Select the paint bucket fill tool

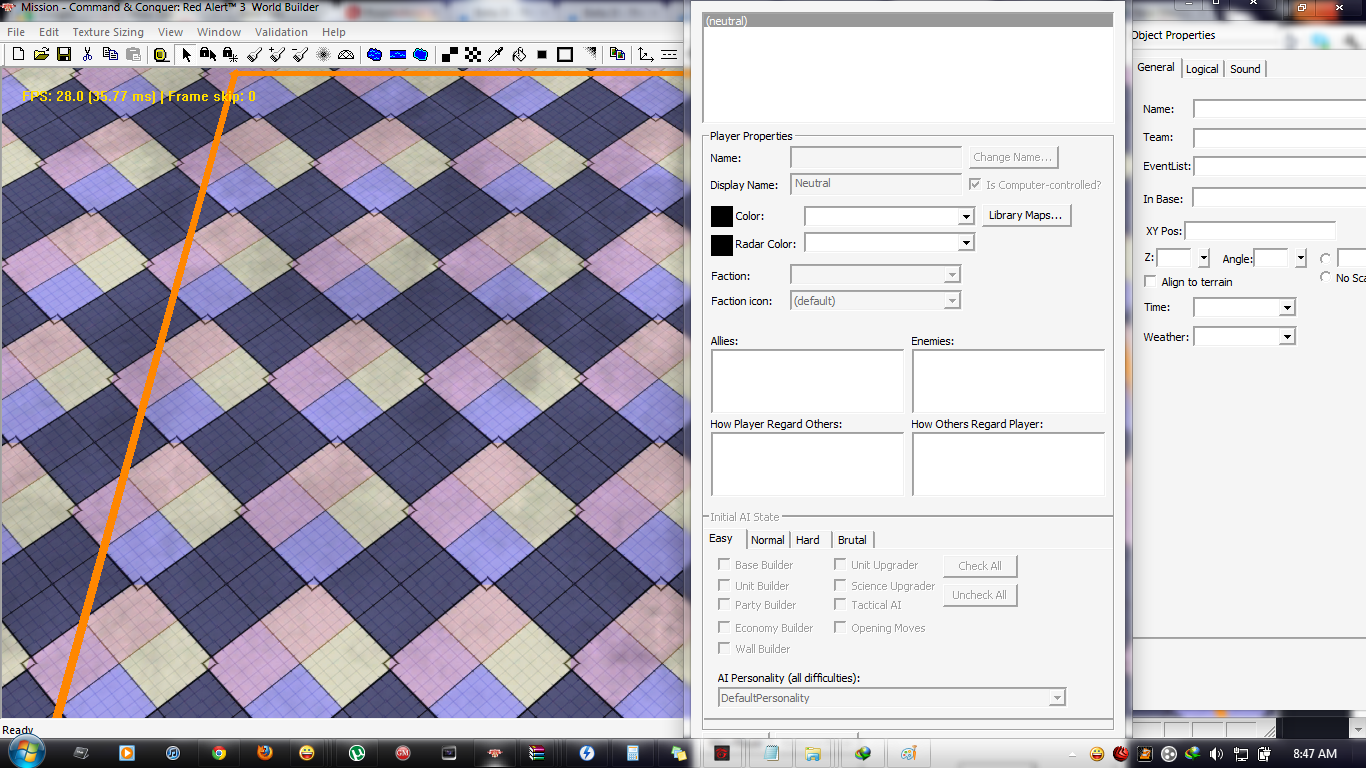[x=519, y=54]
